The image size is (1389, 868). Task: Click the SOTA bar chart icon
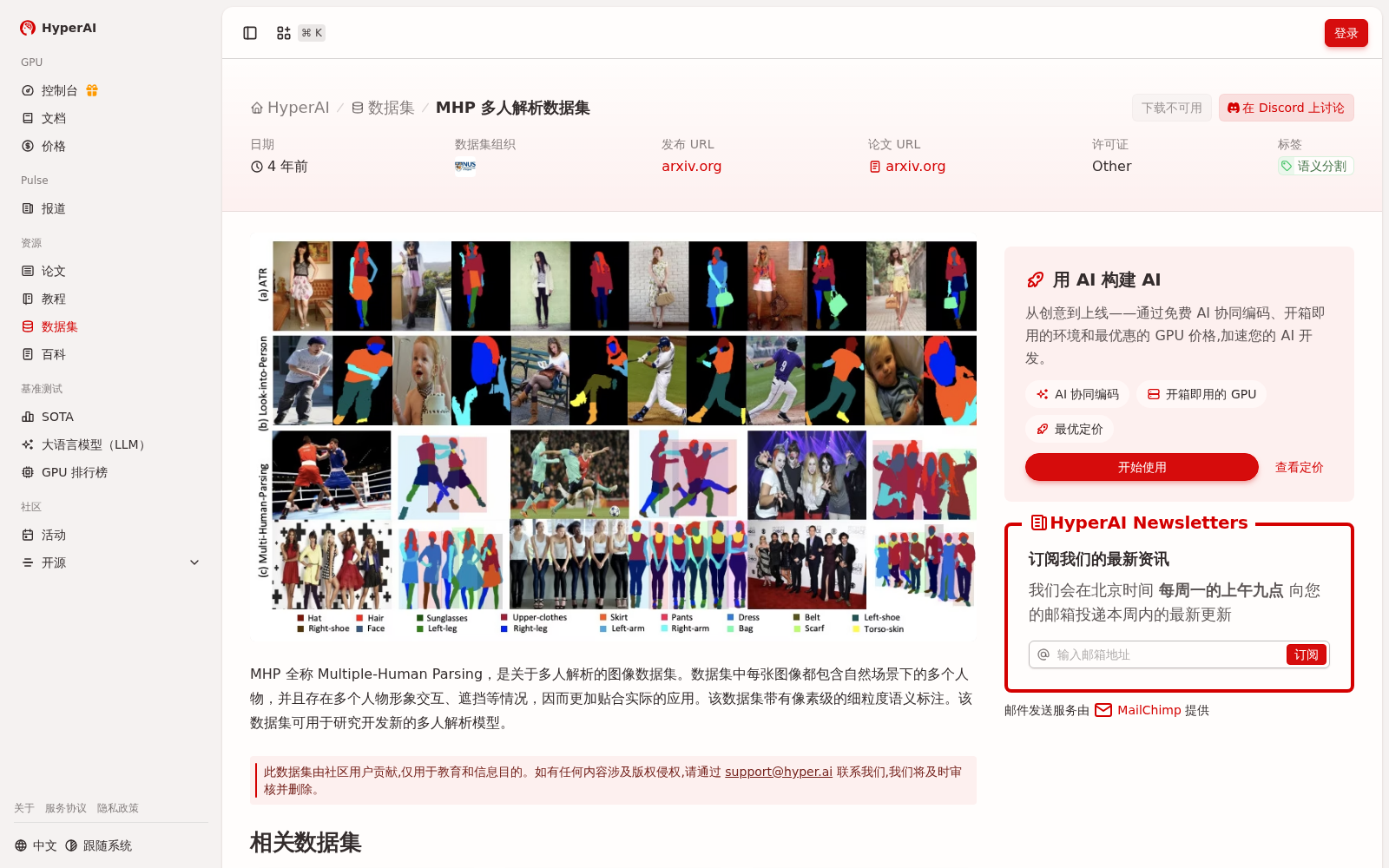[28, 417]
